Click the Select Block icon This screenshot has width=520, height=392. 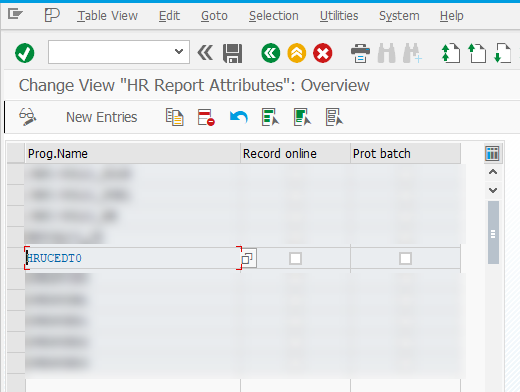pyautogui.click(x=302, y=117)
